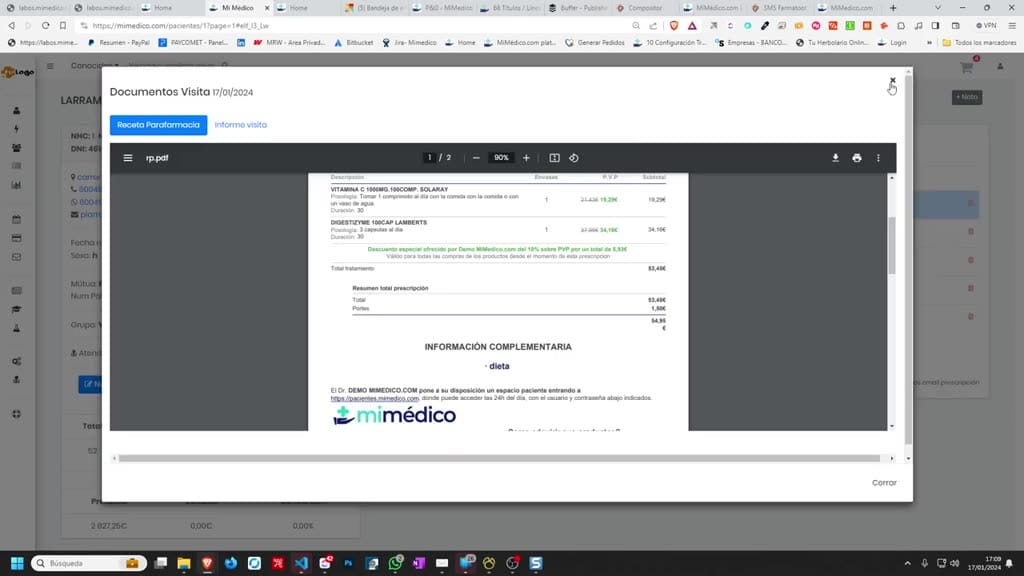1024x576 pixels.
Task: Open Visual Studio Code from taskbar
Action: [x=301, y=563]
